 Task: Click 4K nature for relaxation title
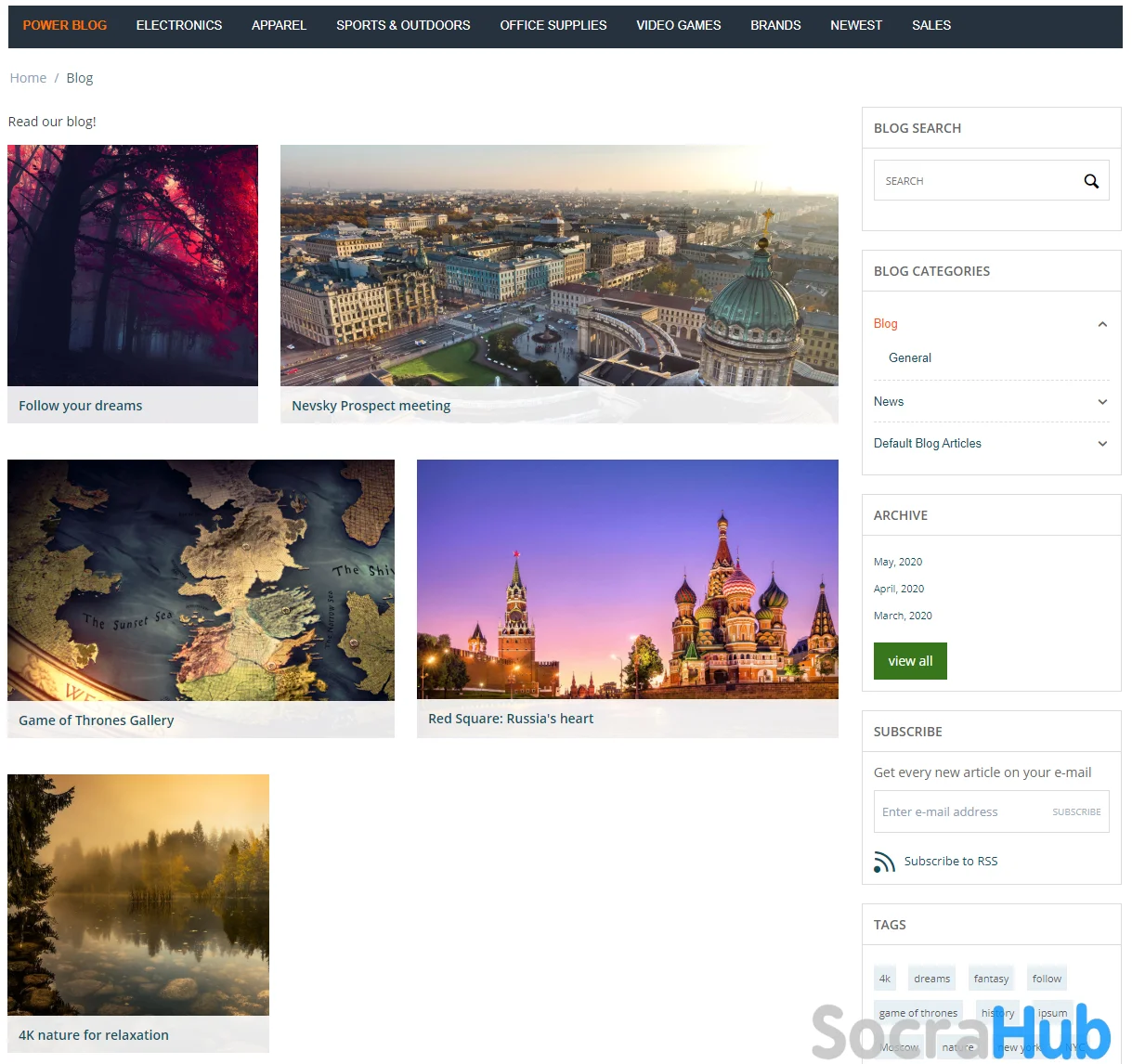94,1035
